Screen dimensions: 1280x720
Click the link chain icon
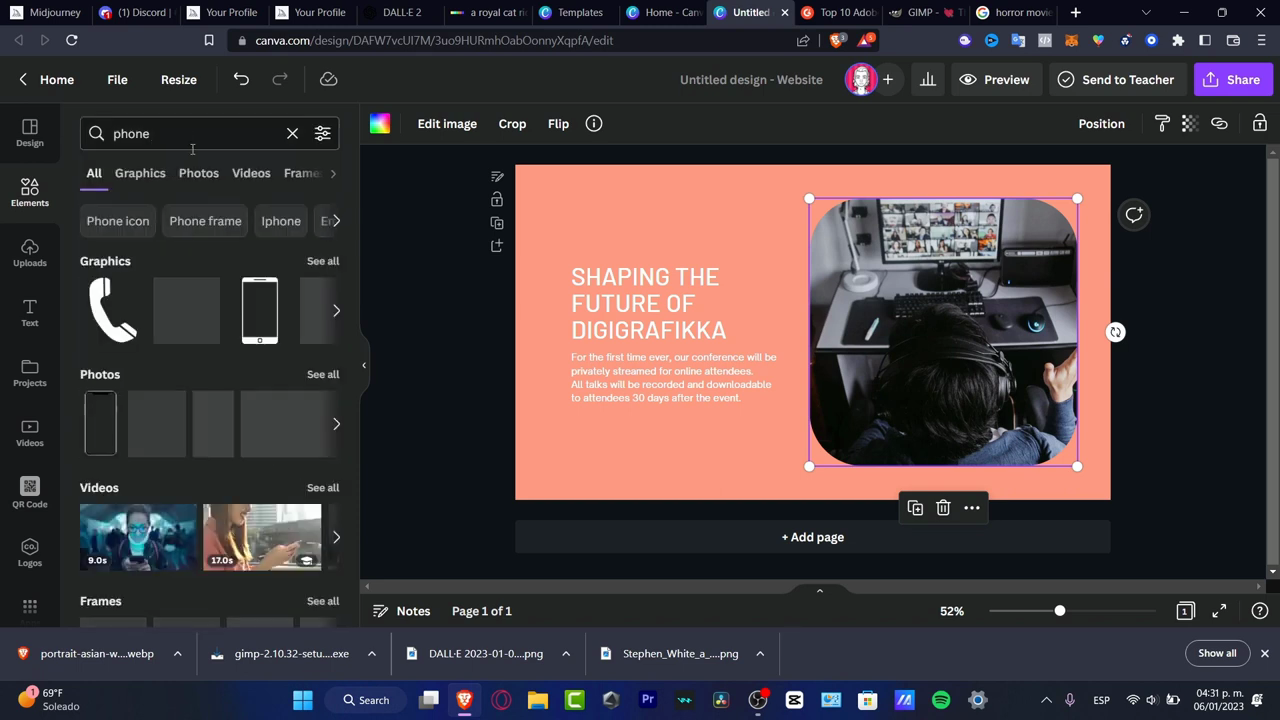[1219, 124]
